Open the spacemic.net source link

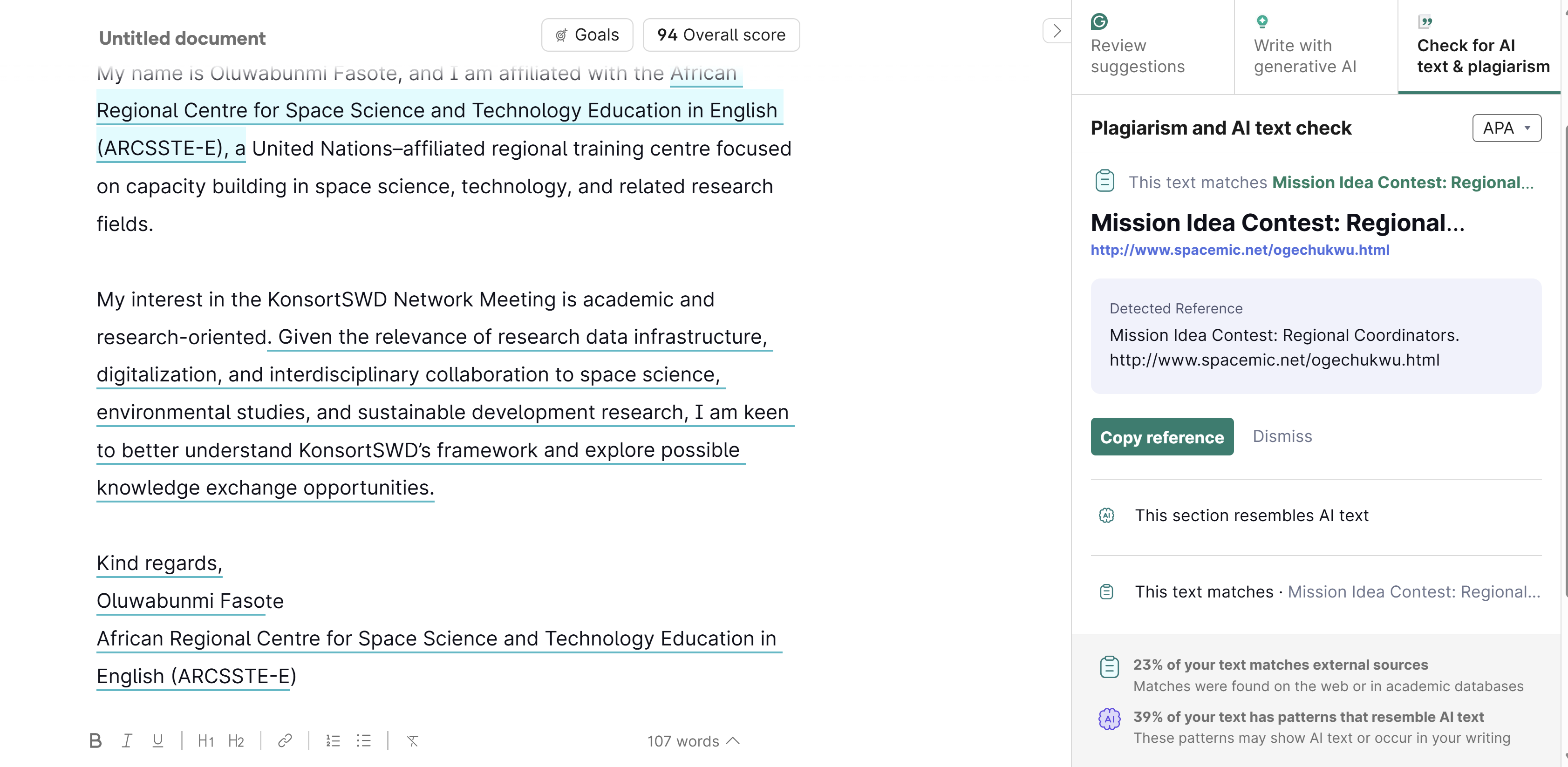click(x=1240, y=250)
